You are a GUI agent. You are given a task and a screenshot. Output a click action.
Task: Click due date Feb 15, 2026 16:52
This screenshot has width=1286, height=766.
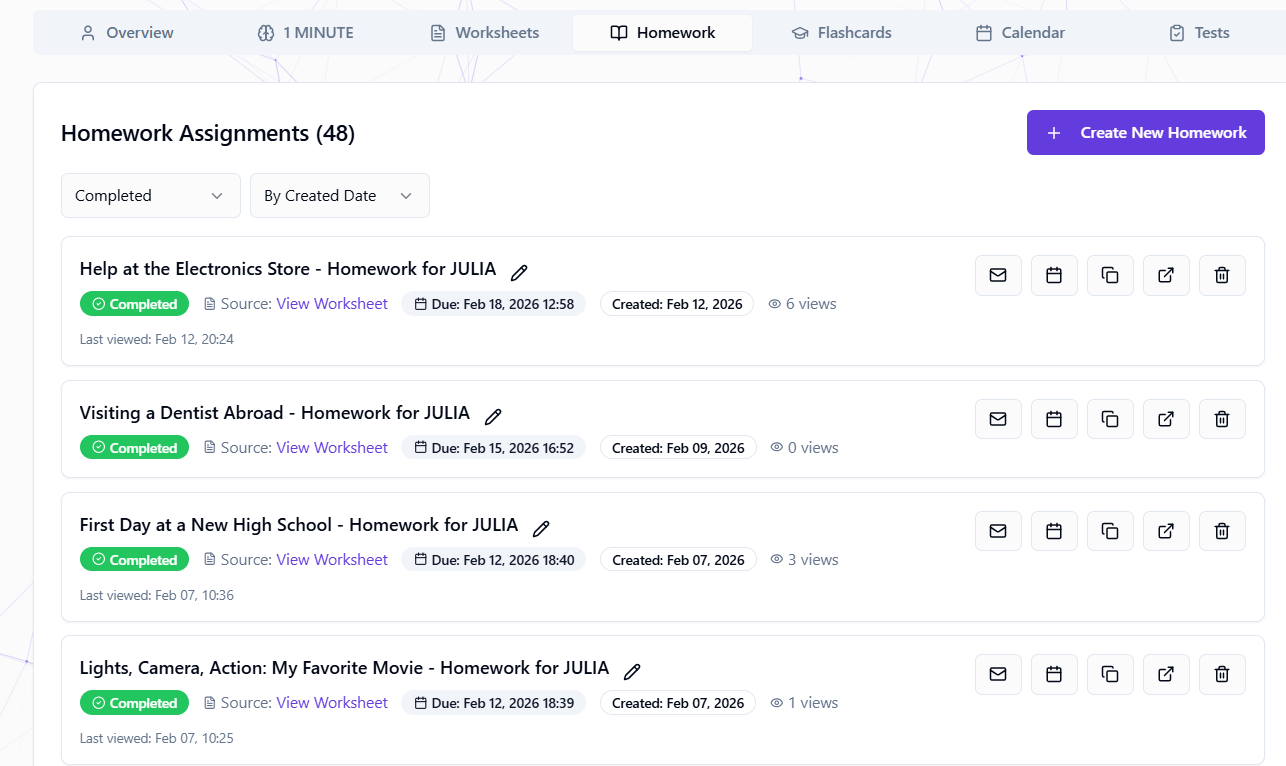click(494, 448)
